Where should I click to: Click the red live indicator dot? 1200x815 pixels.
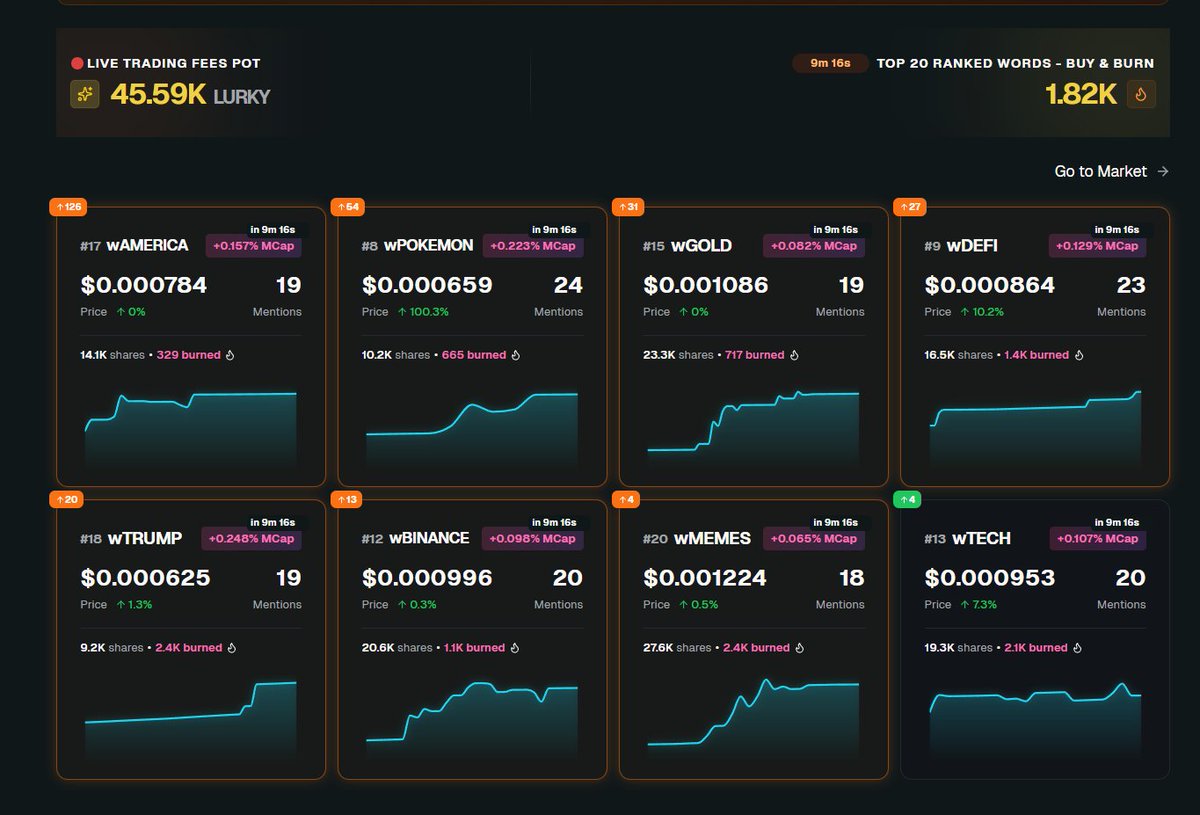77,63
